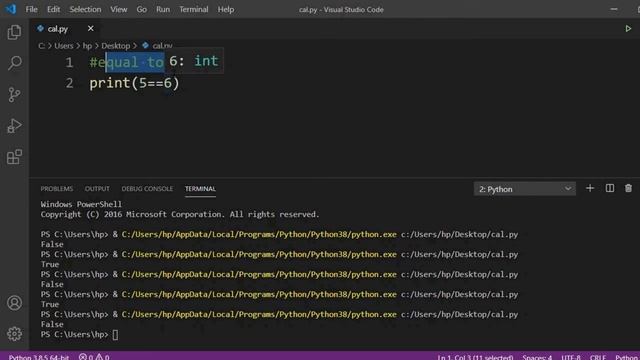
Task: Open the Edit menu
Action: pos(53,9)
